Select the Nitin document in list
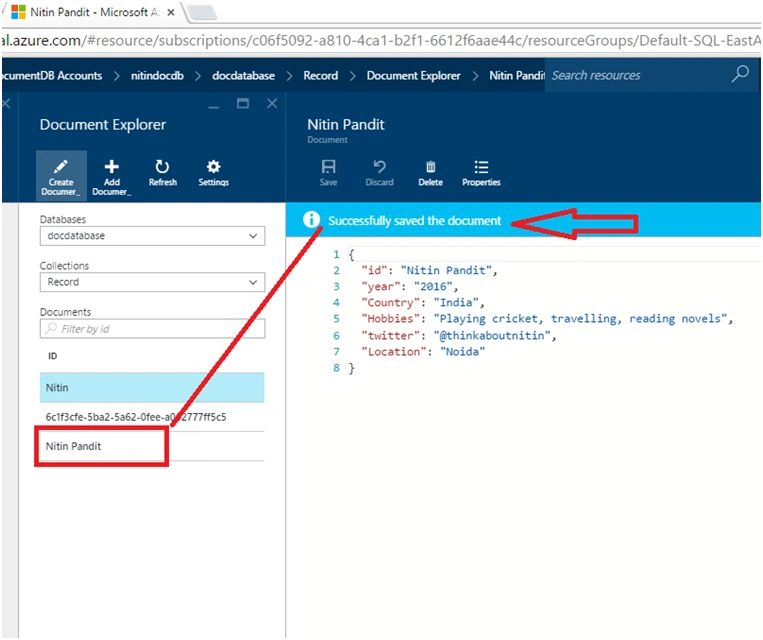Viewport: 763px width, 640px height. pyautogui.click(x=152, y=388)
